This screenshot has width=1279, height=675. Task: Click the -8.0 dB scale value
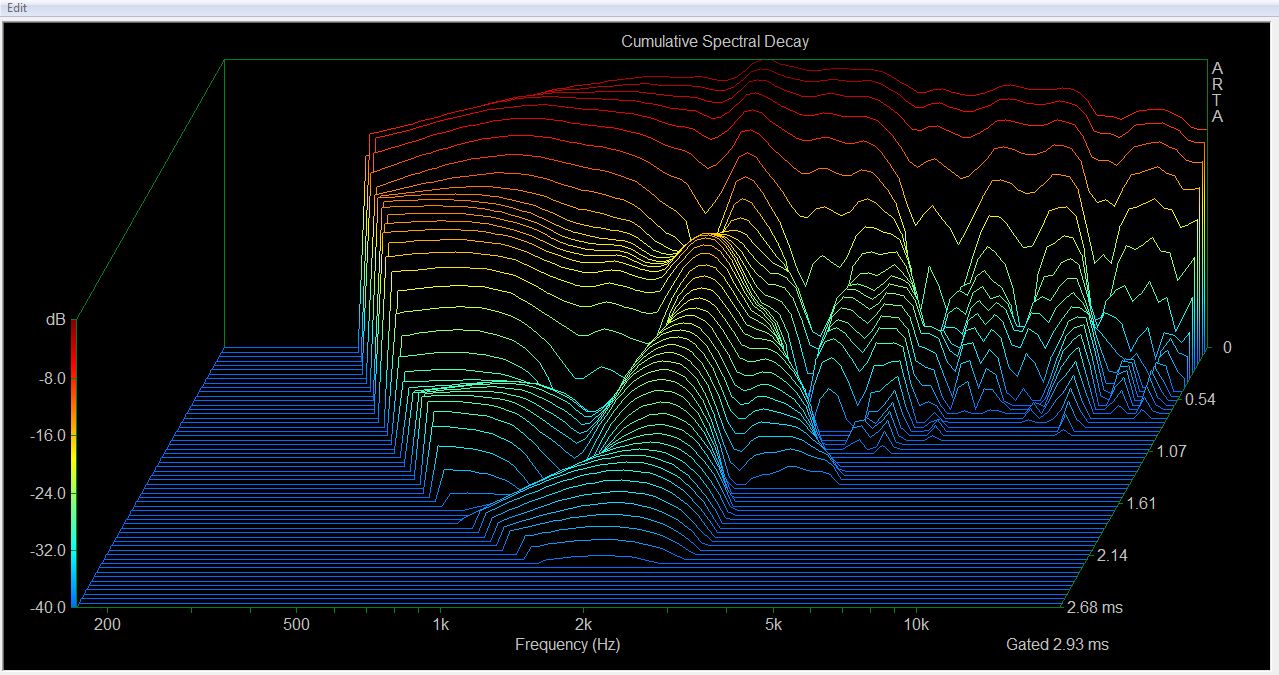click(x=53, y=379)
